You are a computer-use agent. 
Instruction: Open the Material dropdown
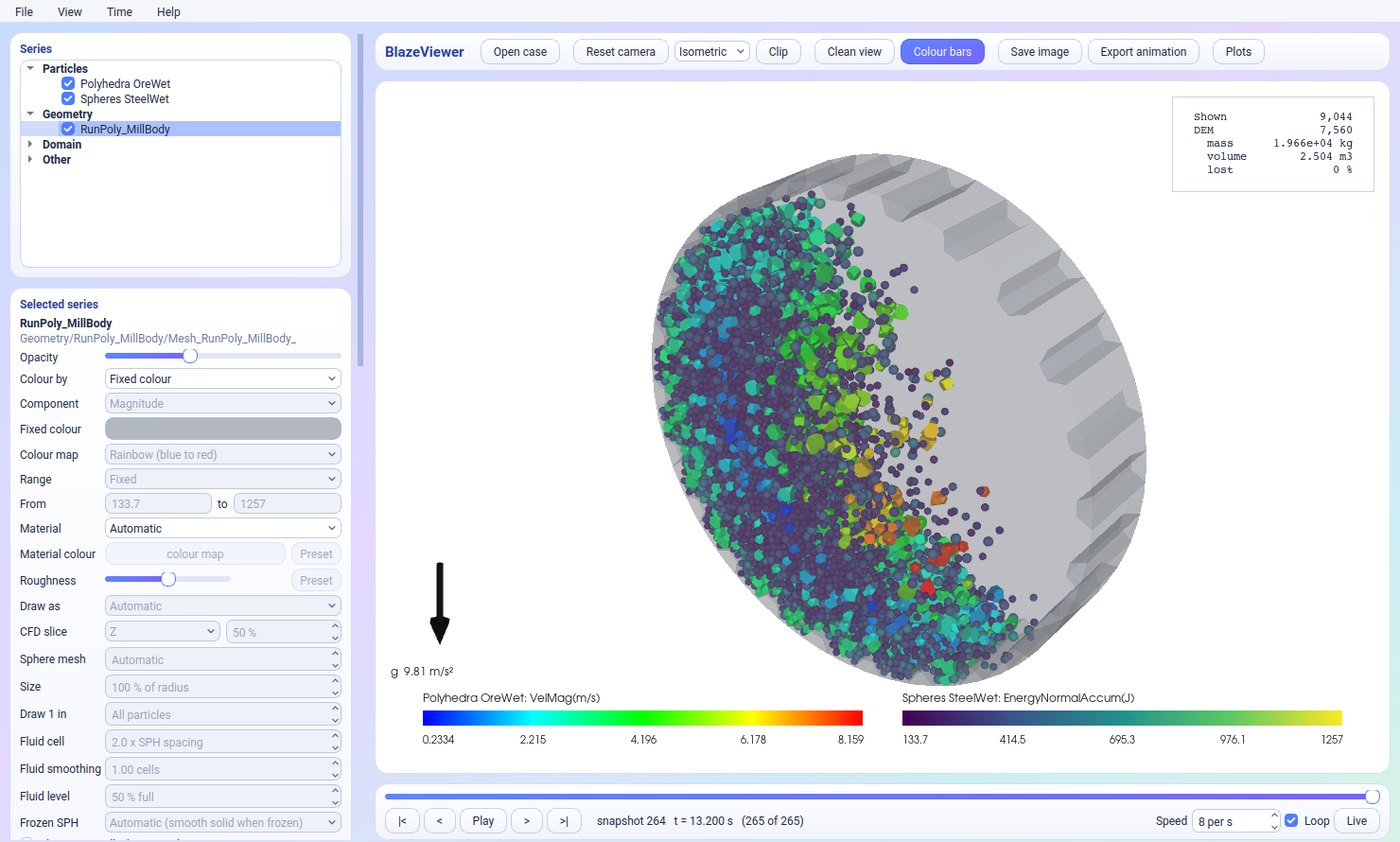(223, 528)
